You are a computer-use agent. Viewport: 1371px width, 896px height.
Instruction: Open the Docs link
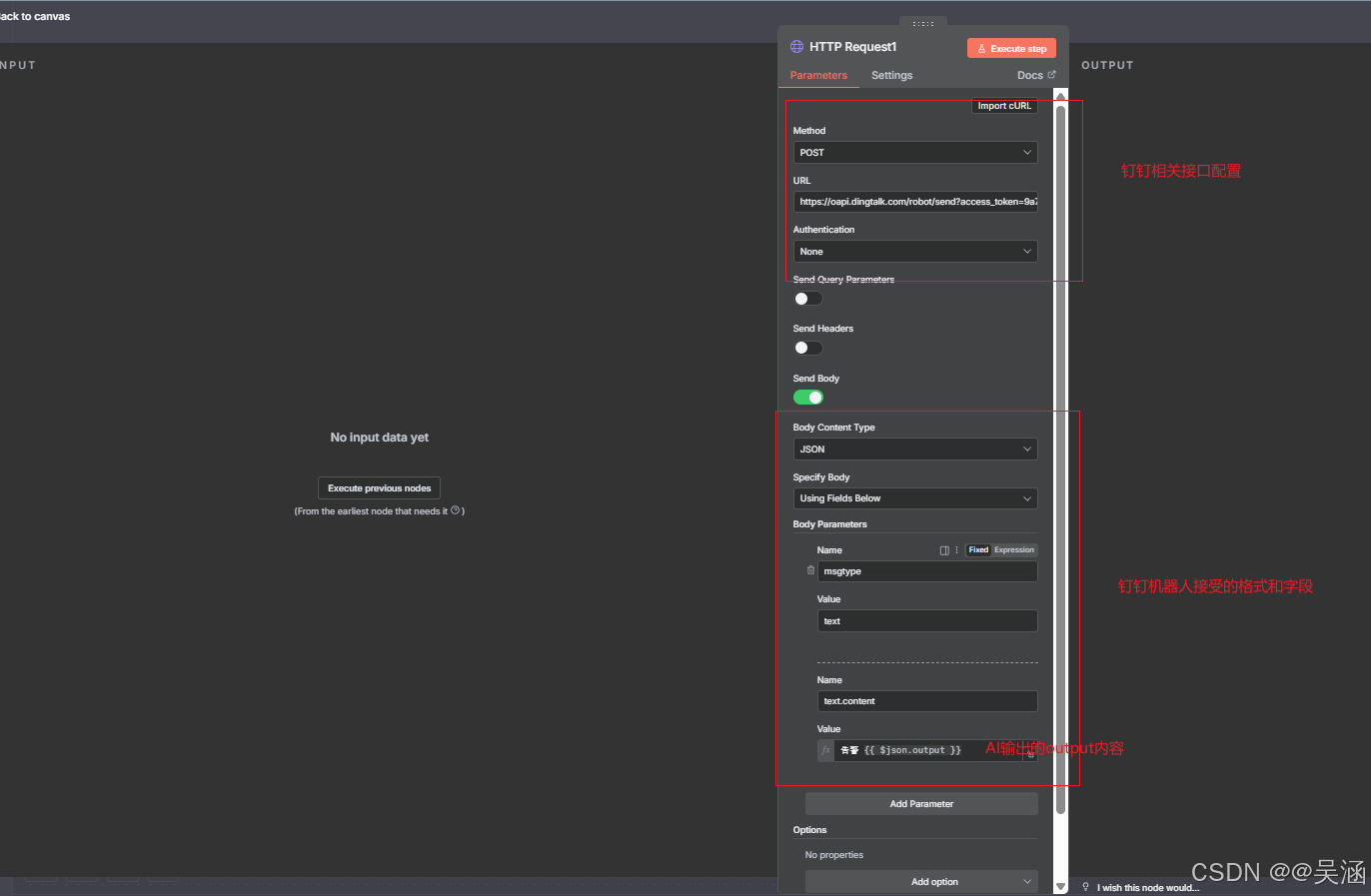click(1036, 76)
